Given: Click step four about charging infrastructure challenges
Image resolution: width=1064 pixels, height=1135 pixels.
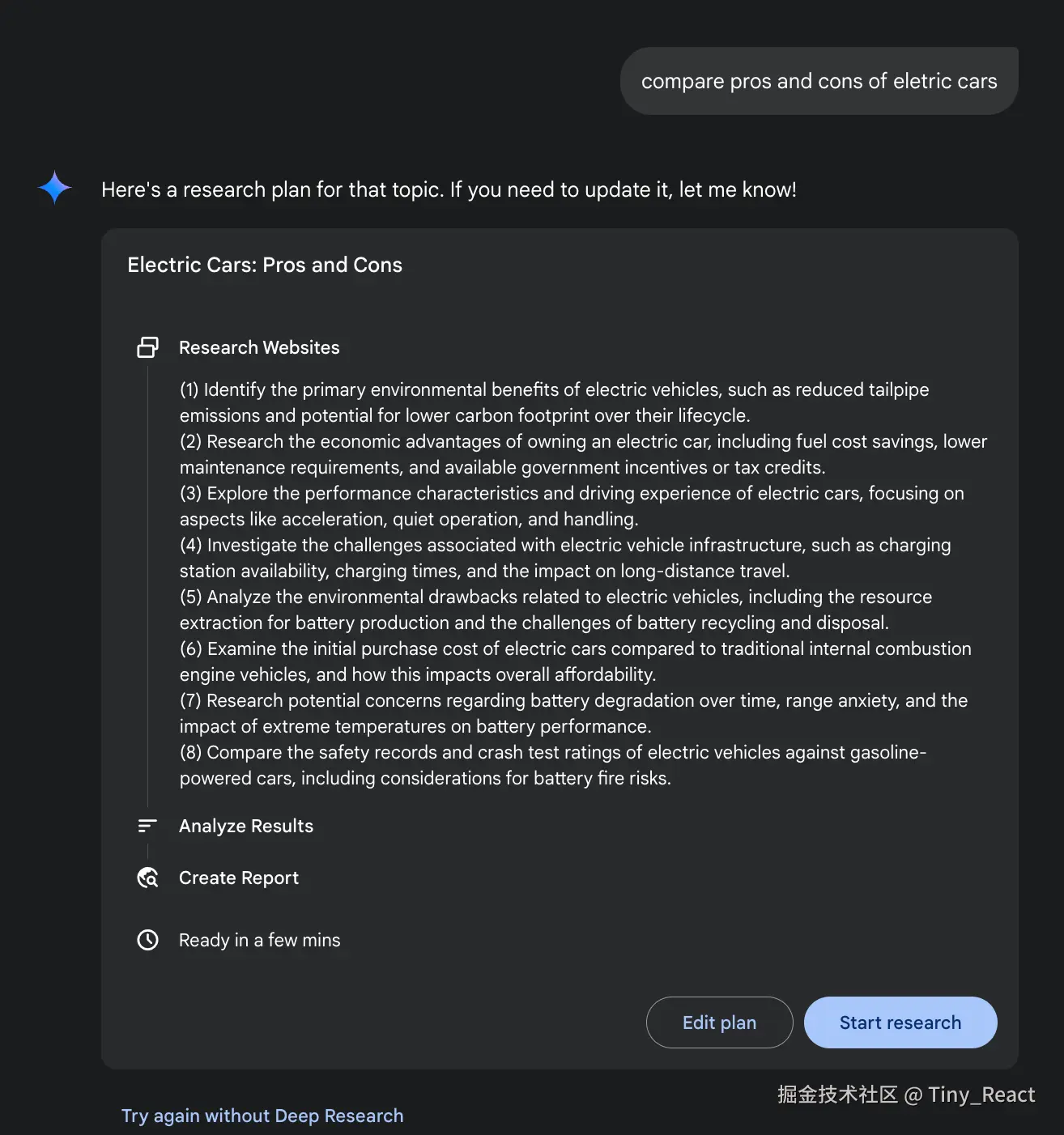Looking at the screenshot, I should [x=565, y=558].
